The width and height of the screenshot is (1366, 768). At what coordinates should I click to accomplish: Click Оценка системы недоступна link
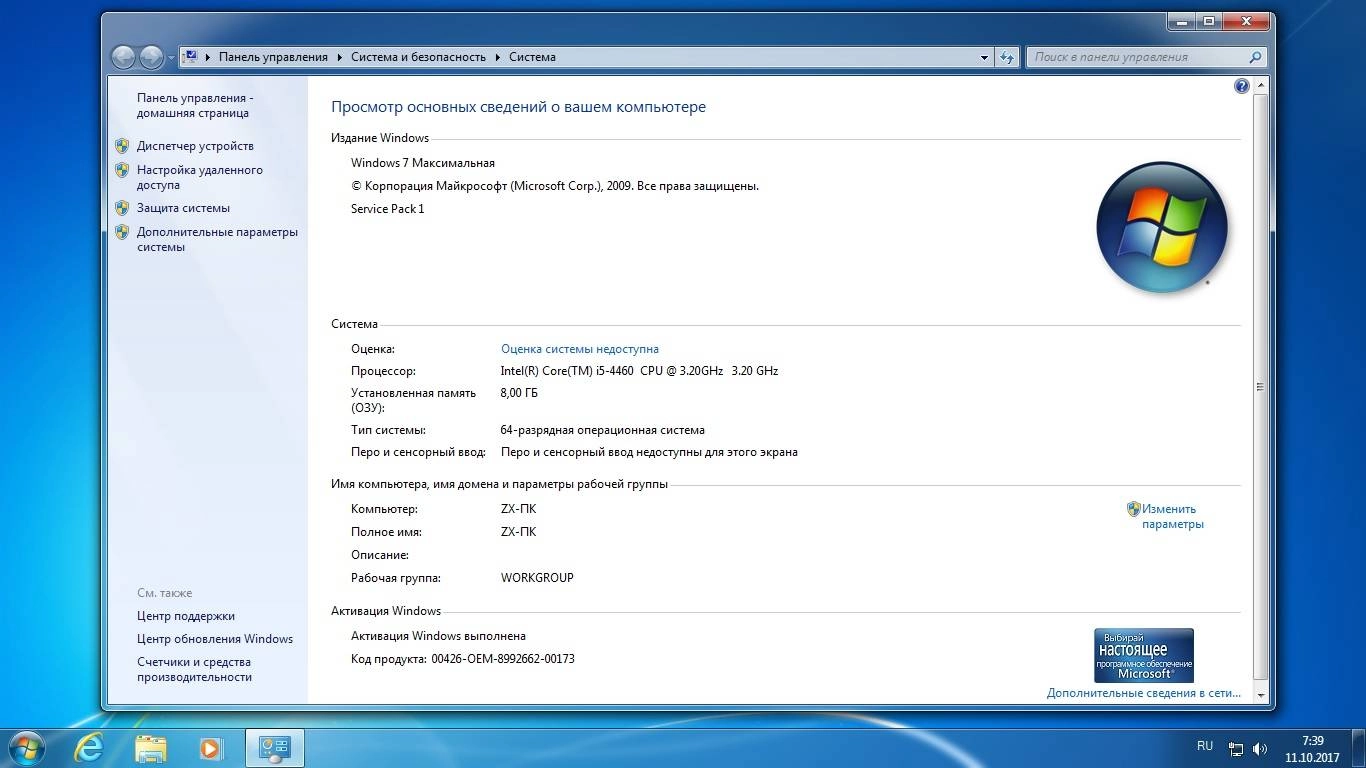[579, 349]
